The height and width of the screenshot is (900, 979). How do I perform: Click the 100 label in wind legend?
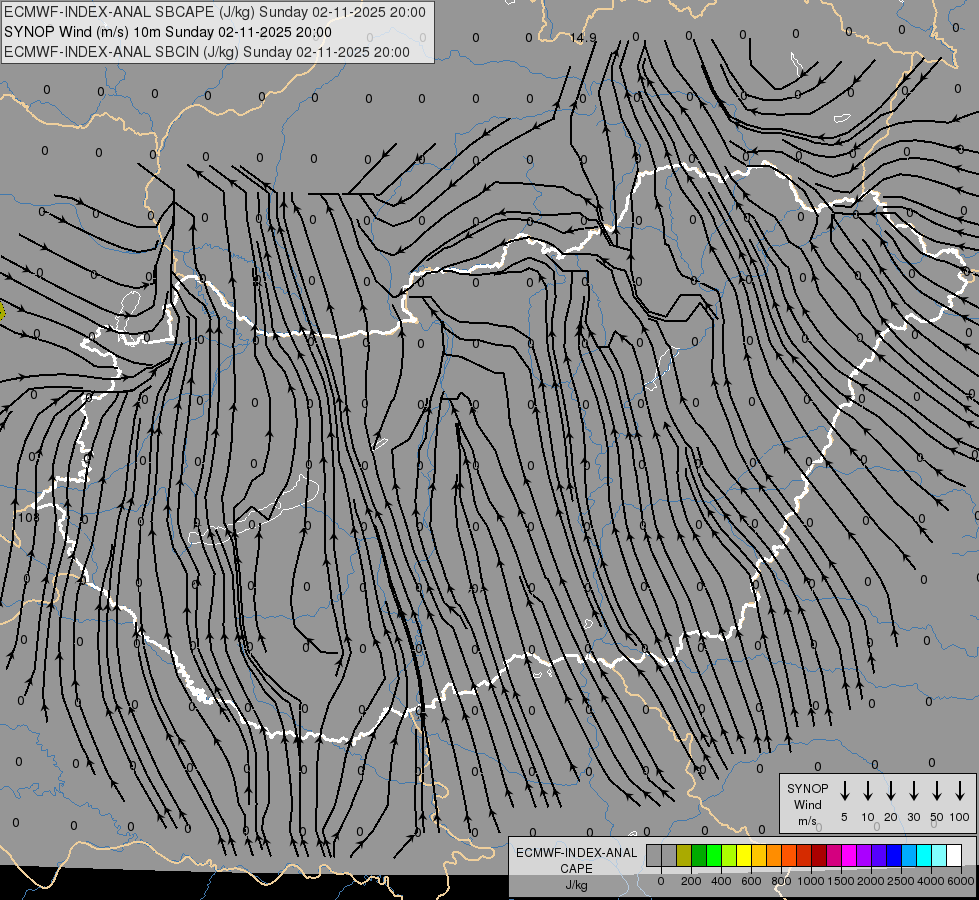click(960, 817)
